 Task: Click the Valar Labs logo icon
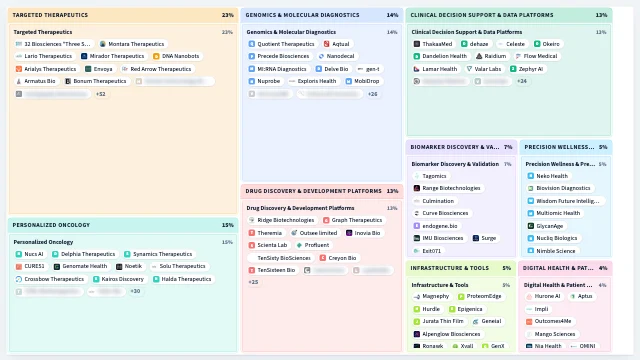(x=469, y=69)
